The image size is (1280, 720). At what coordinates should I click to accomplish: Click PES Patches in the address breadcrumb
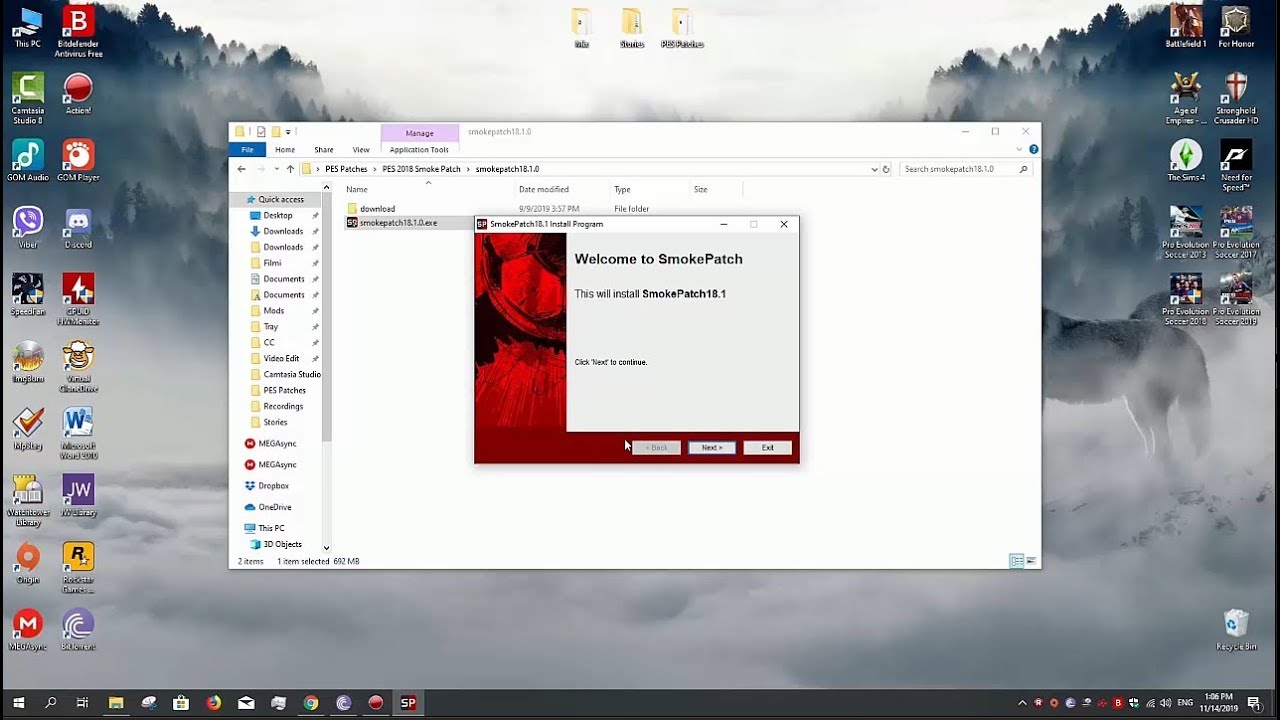click(x=346, y=169)
